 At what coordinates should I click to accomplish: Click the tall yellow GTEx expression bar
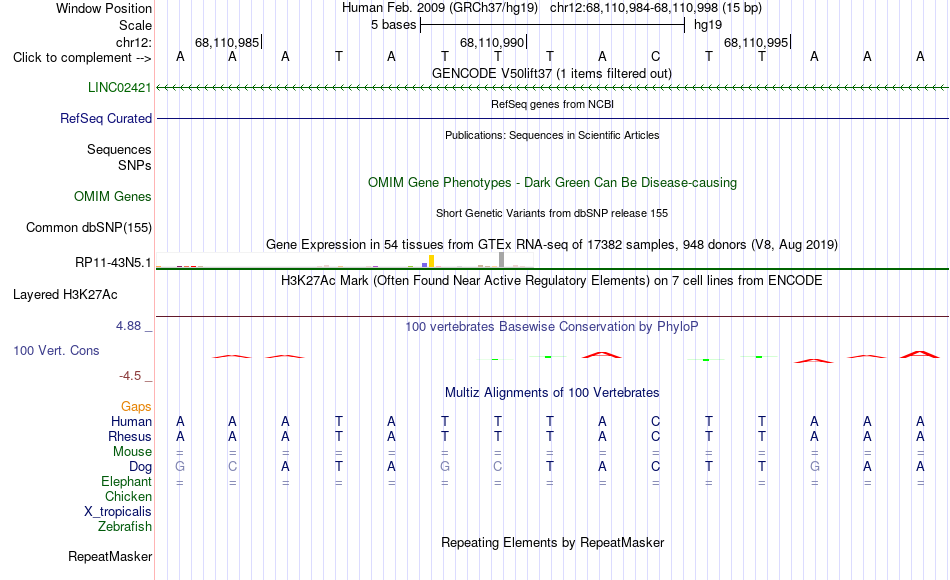pos(431,261)
